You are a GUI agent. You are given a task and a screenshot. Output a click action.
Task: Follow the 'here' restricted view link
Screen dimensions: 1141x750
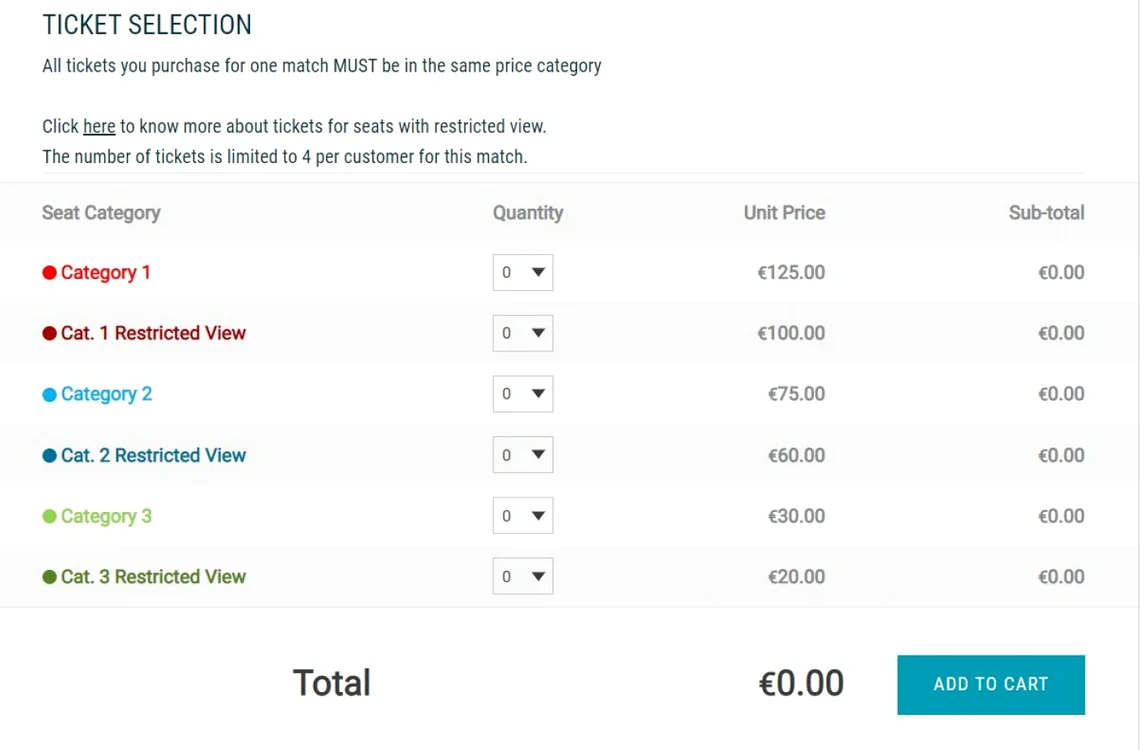pos(99,127)
